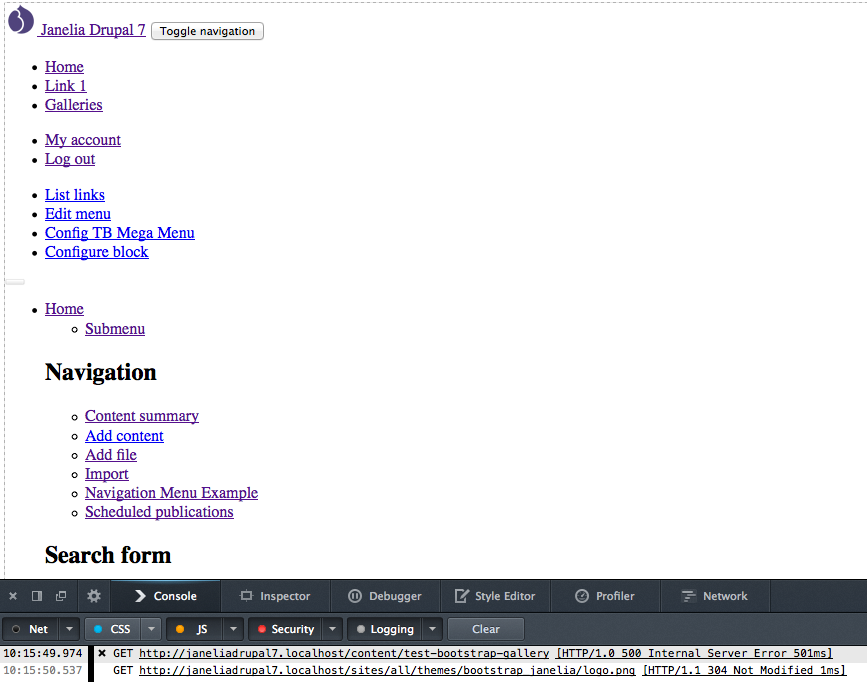Expand the JS filter options dropdown

tap(232, 629)
